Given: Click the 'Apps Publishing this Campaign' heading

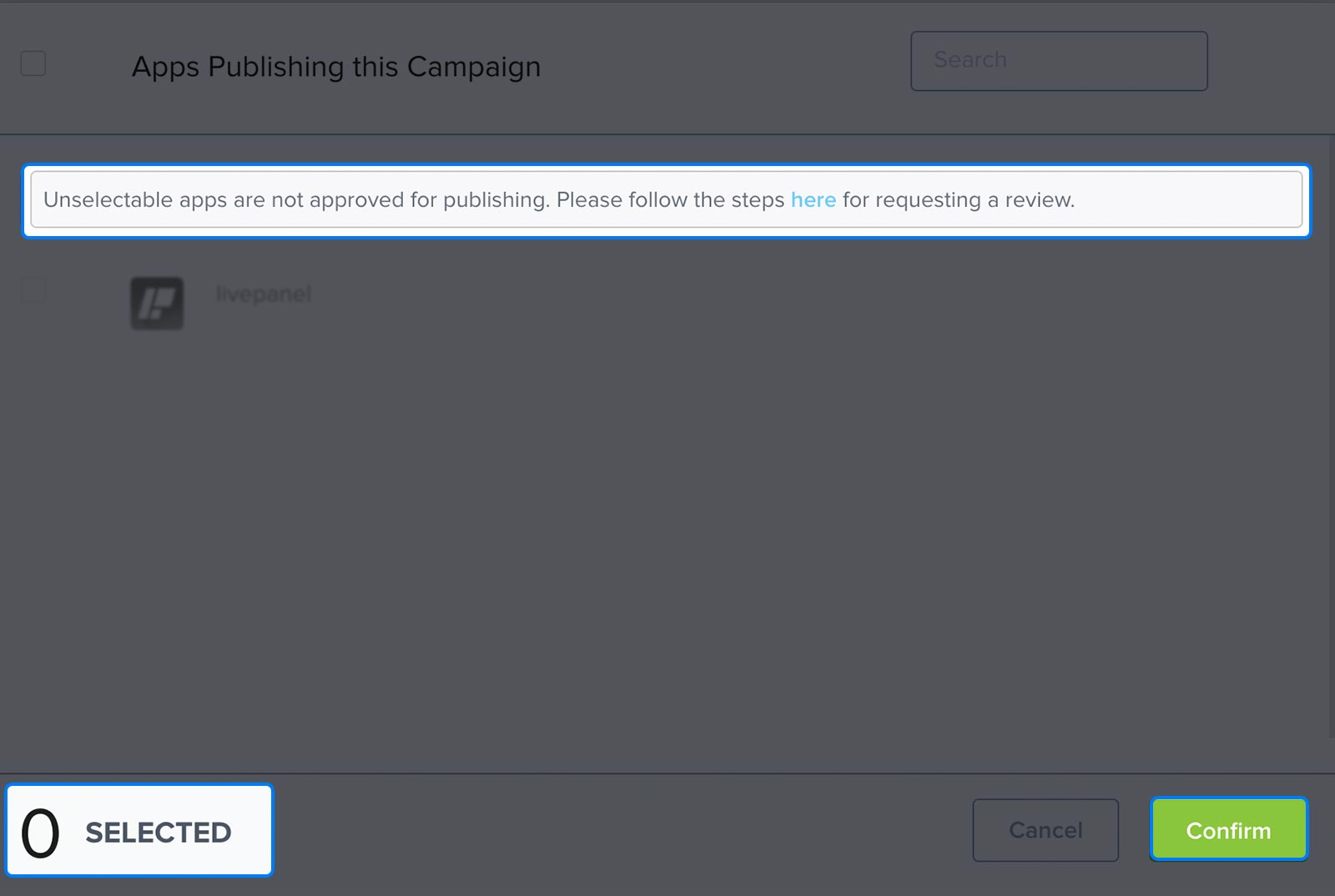Looking at the screenshot, I should tap(336, 67).
